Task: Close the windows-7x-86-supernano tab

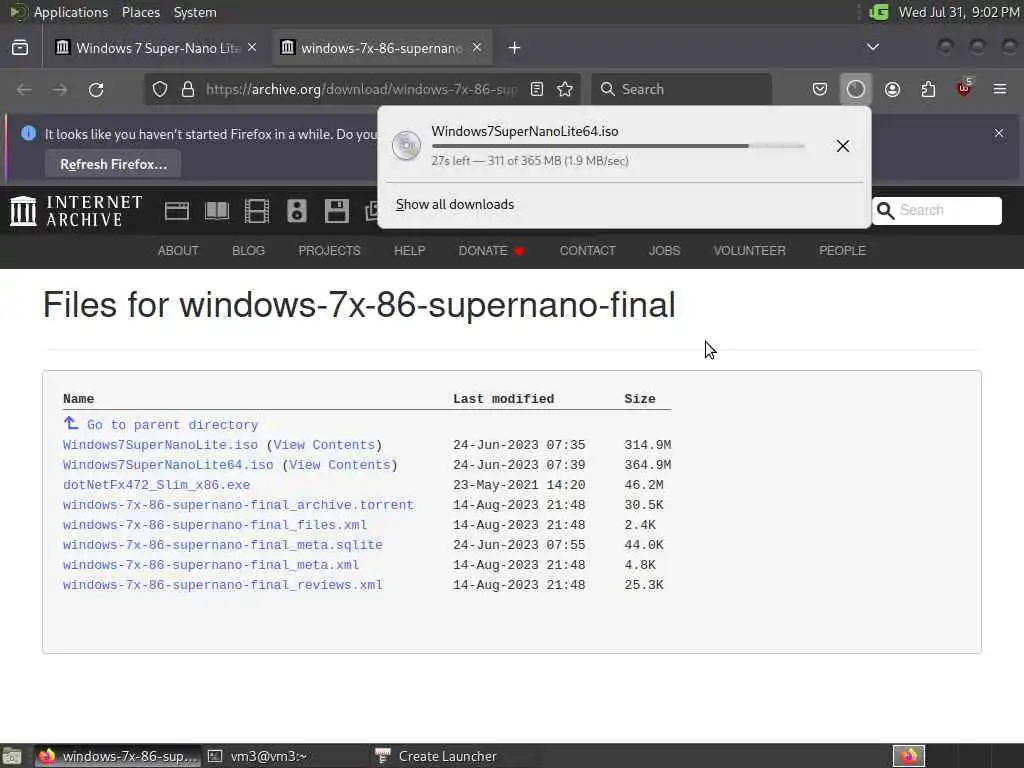Action: tap(477, 48)
